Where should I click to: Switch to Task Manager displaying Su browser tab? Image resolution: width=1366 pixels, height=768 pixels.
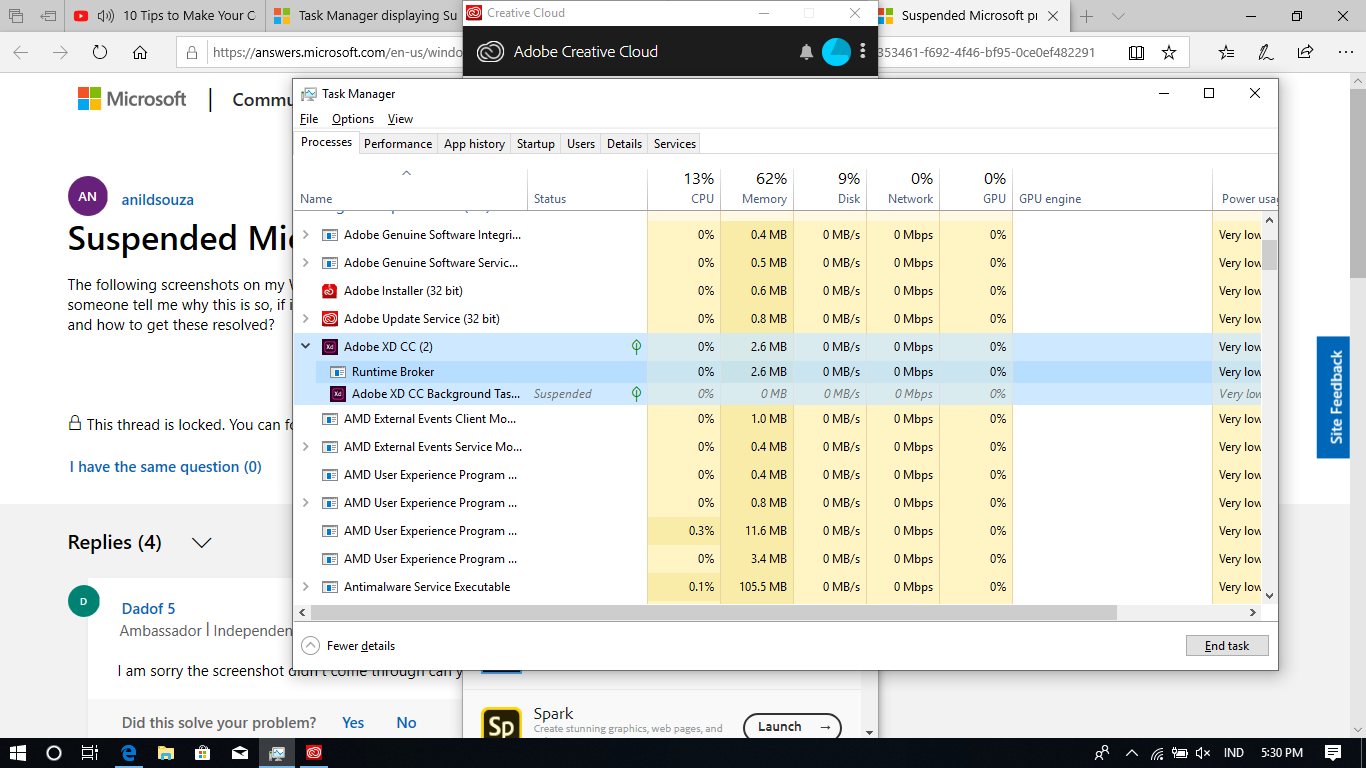pyautogui.click(x=363, y=16)
